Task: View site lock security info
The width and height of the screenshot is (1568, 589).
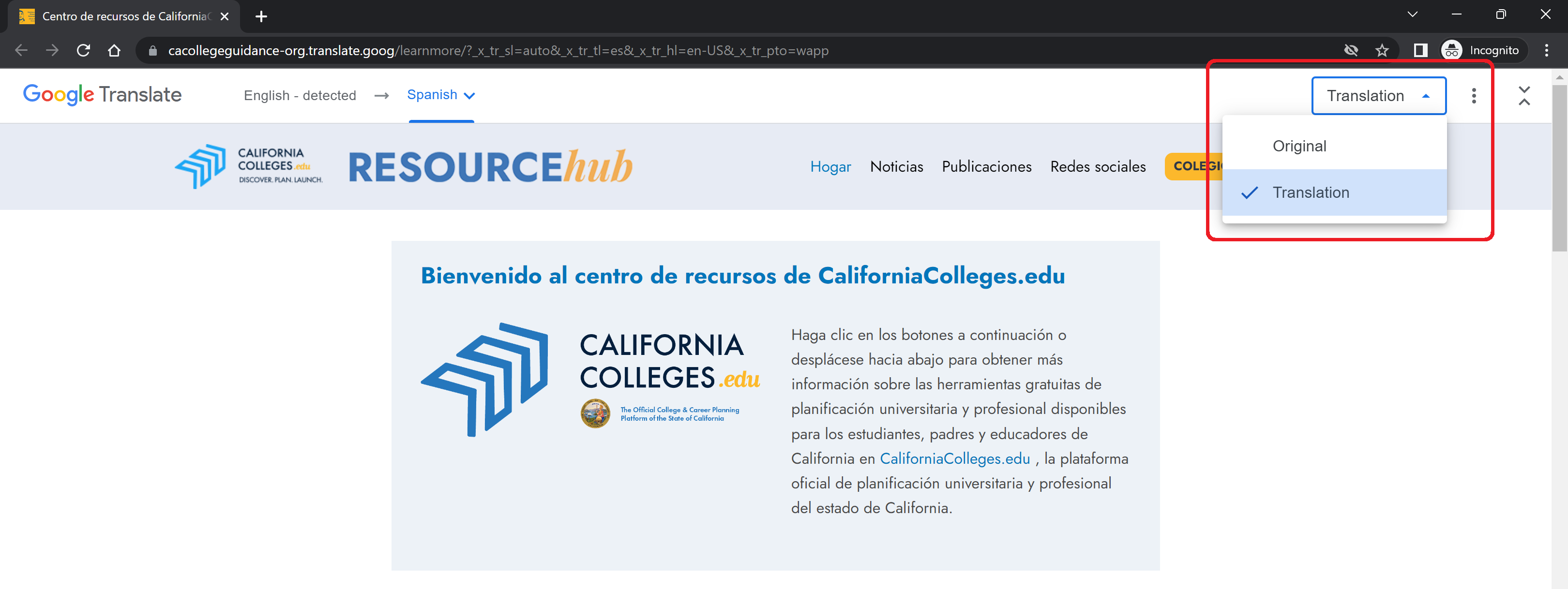Action: pyautogui.click(x=153, y=50)
